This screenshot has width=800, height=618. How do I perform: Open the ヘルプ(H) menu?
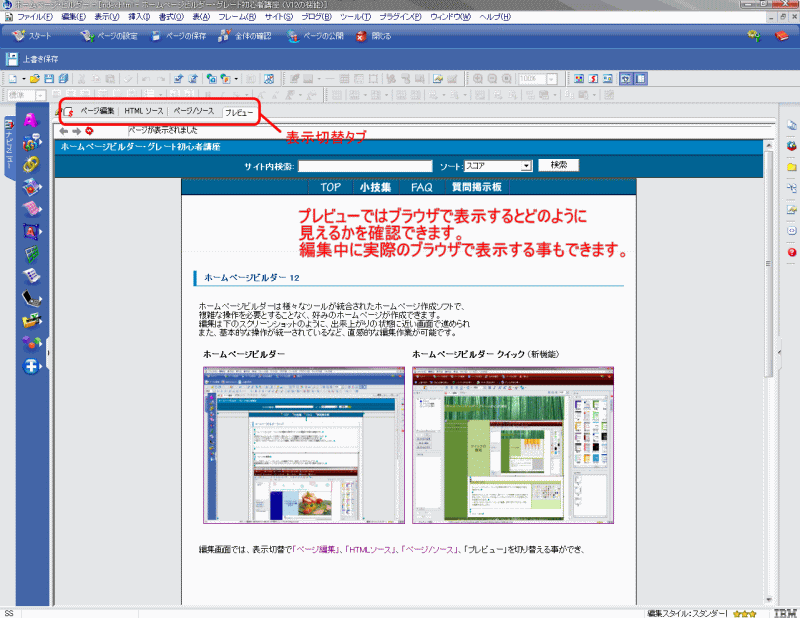tap(495, 17)
